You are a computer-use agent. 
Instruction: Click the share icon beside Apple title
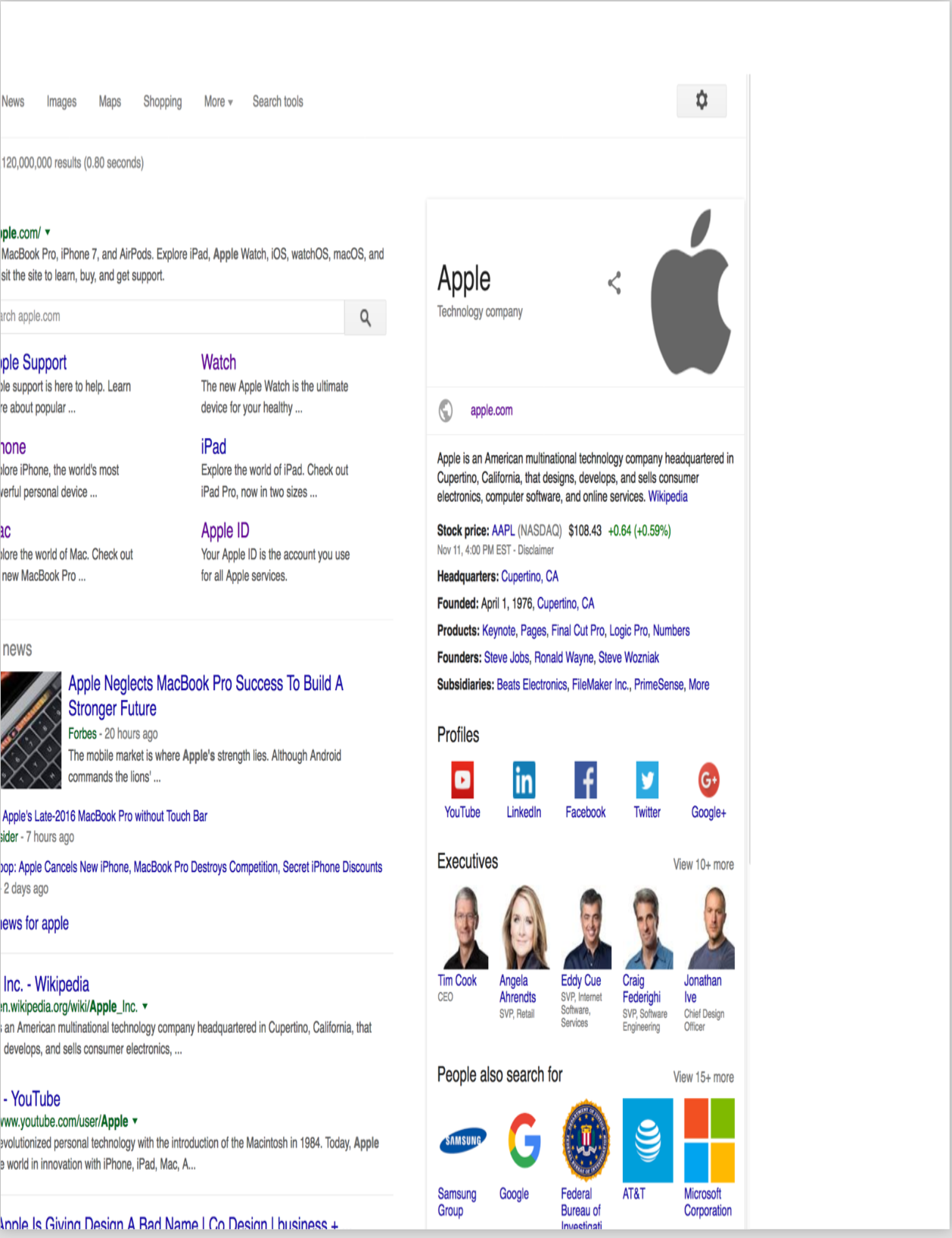tap(614, 283)
